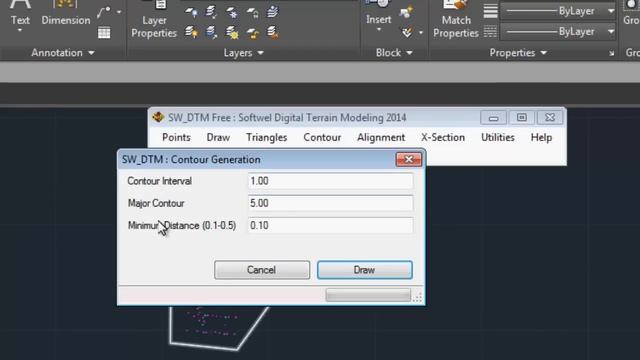
Task: Click the Freeze layer snowflake icon
Action: [232, 12]
